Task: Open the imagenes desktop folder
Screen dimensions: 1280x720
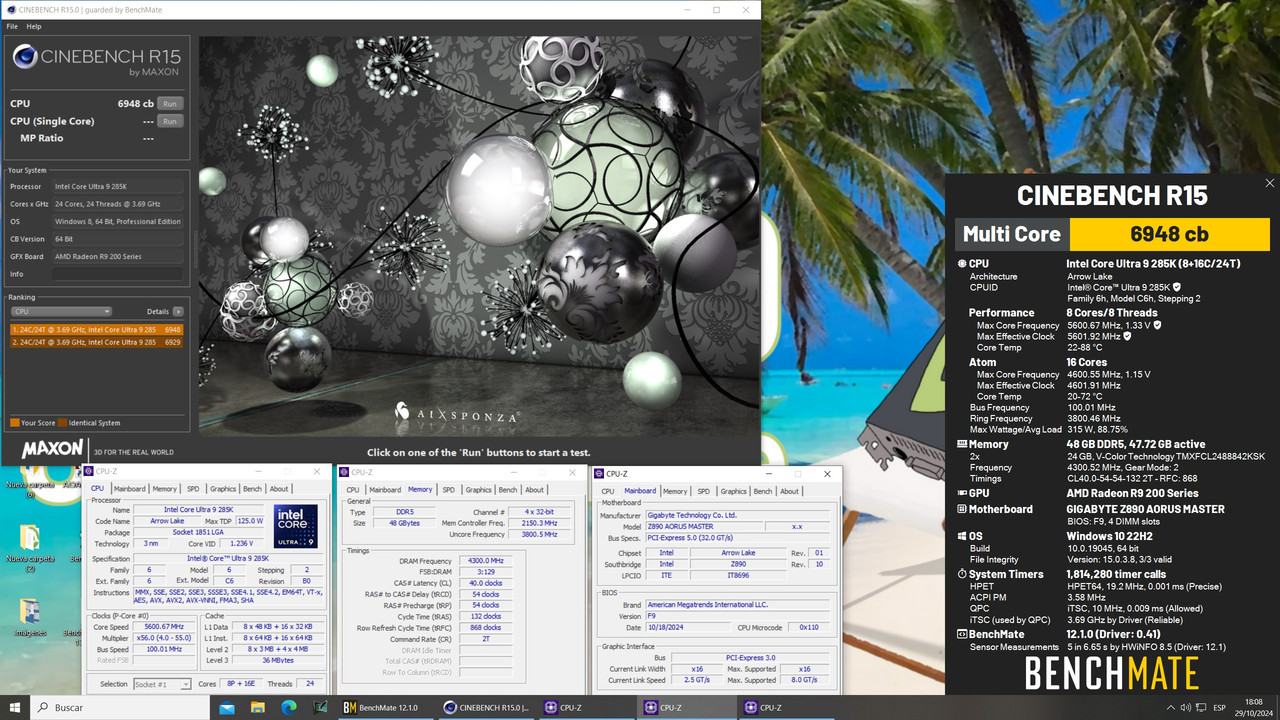Action: tap(30, 616)
